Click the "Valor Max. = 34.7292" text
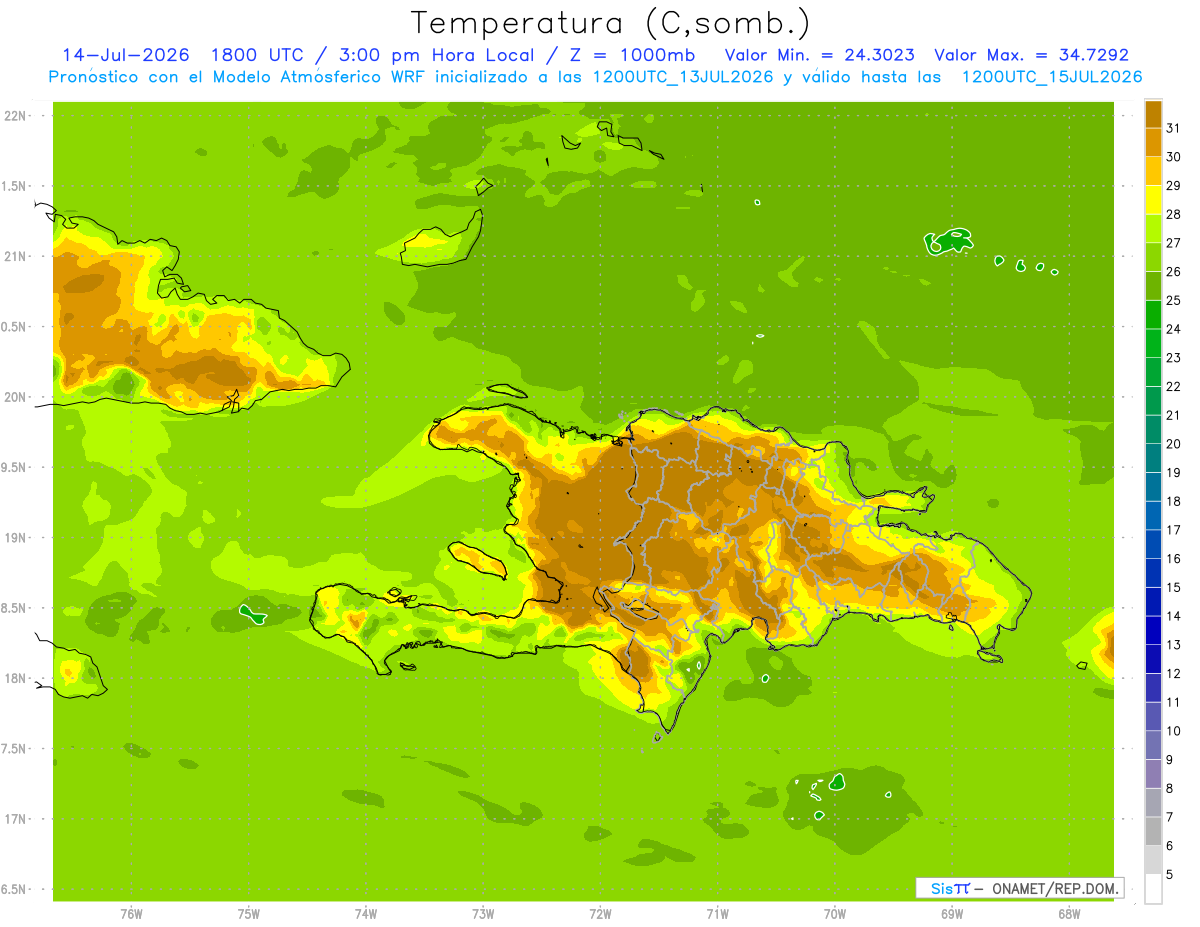The width and height of the screenshot is (1200, 927). click(1031, 55)
